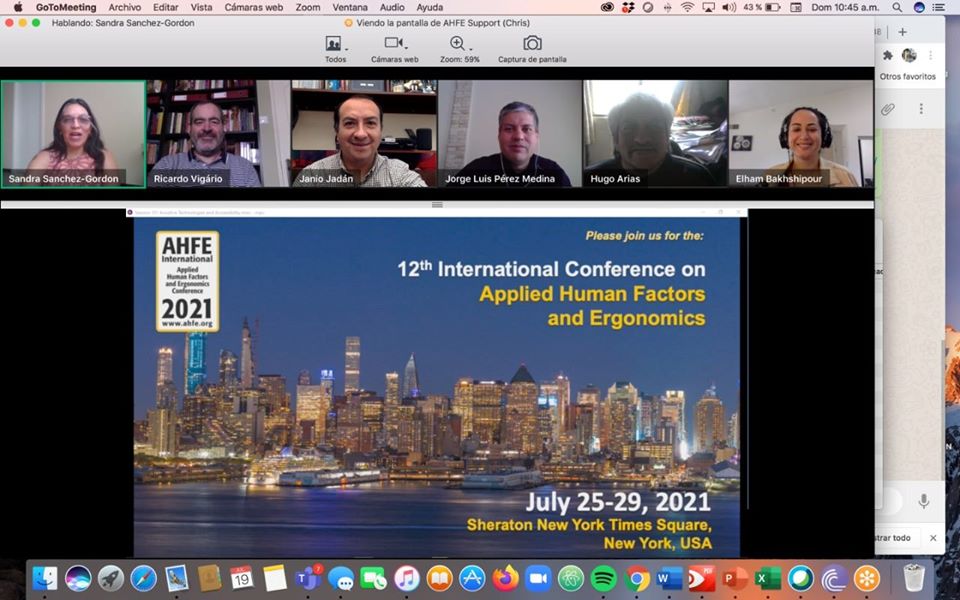Click the microphone icon in Chrome window
Image resolution: width=960 pixels, height=600 pixels.
pos(924,501)
